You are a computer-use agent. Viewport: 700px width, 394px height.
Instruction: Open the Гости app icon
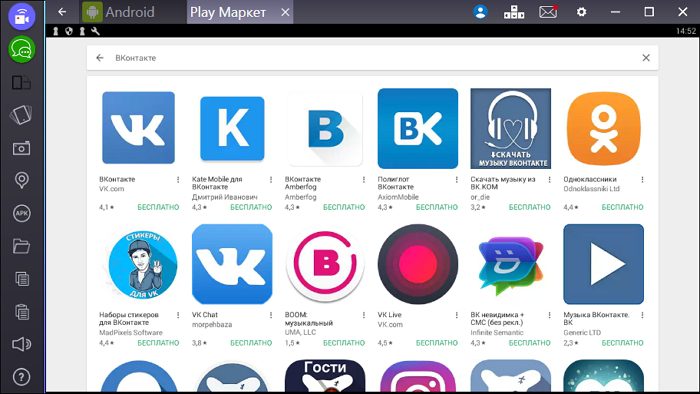coord(325,376)
